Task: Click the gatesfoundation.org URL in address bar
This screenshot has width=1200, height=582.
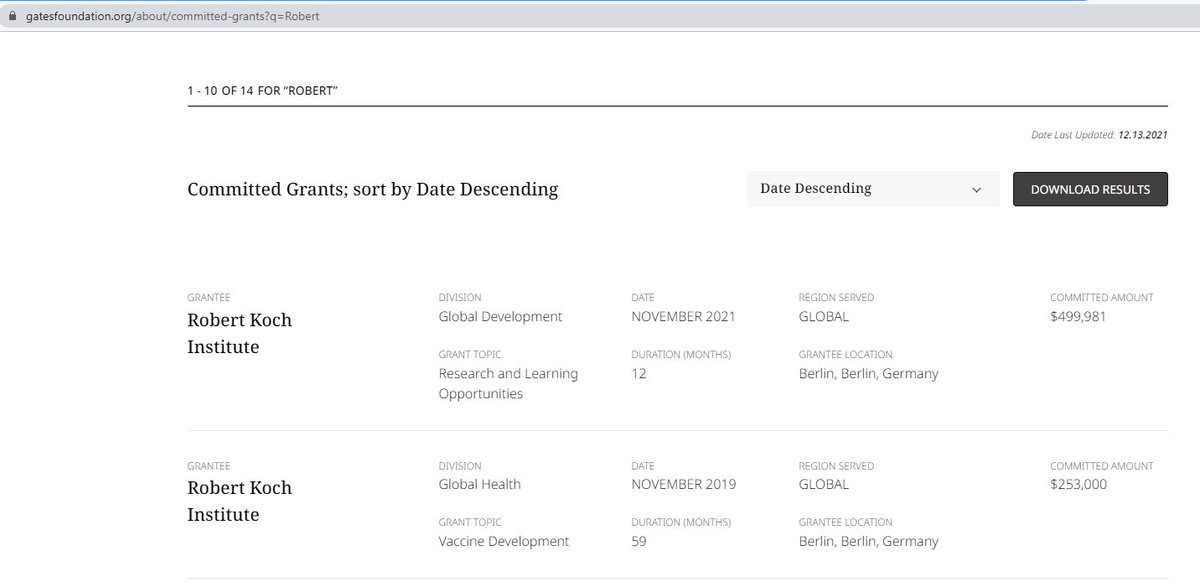Action: point(172,17)
